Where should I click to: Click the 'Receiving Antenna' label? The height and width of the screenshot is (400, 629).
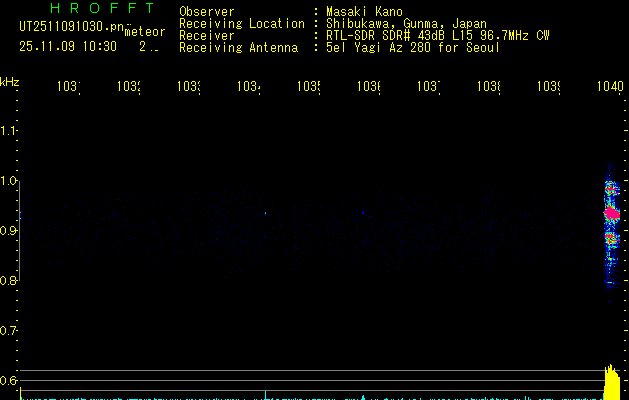click(238, 48)
